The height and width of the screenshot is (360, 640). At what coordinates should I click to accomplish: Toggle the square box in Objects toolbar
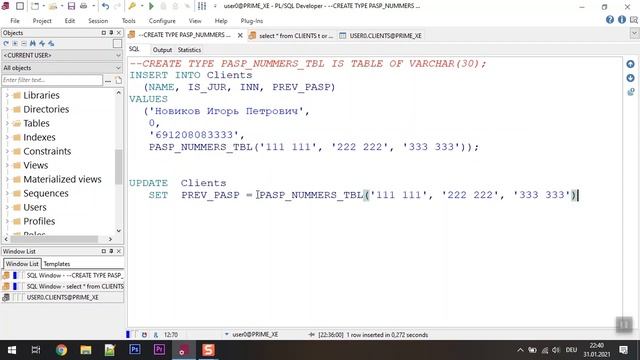click(117, 43)
